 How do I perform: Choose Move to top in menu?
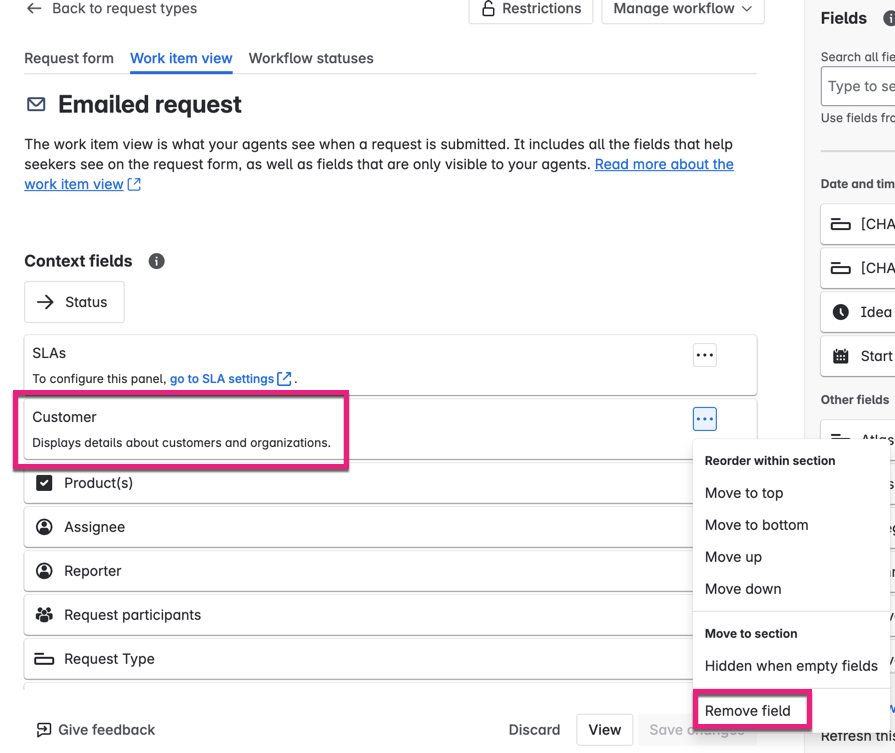(744, 493)
